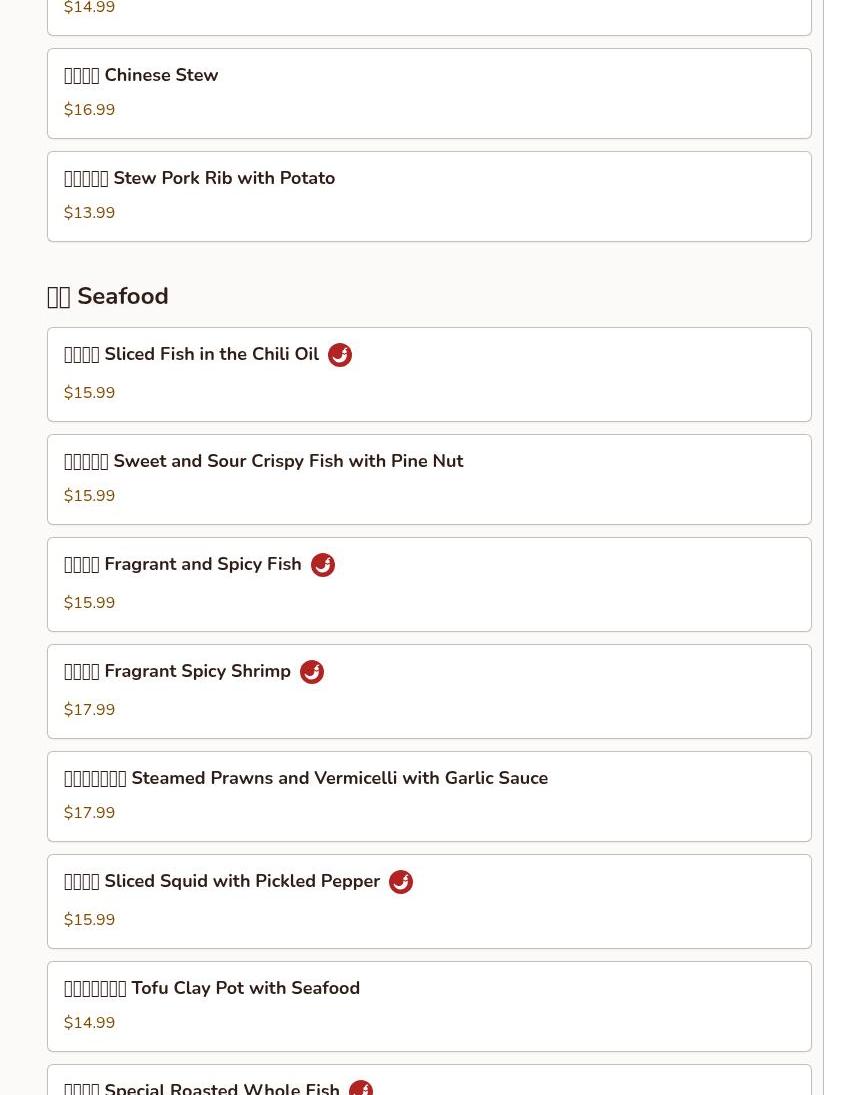Click the $16.99 price under Chinese Stew
844x1095 pixels.
[x=90, y=110]
